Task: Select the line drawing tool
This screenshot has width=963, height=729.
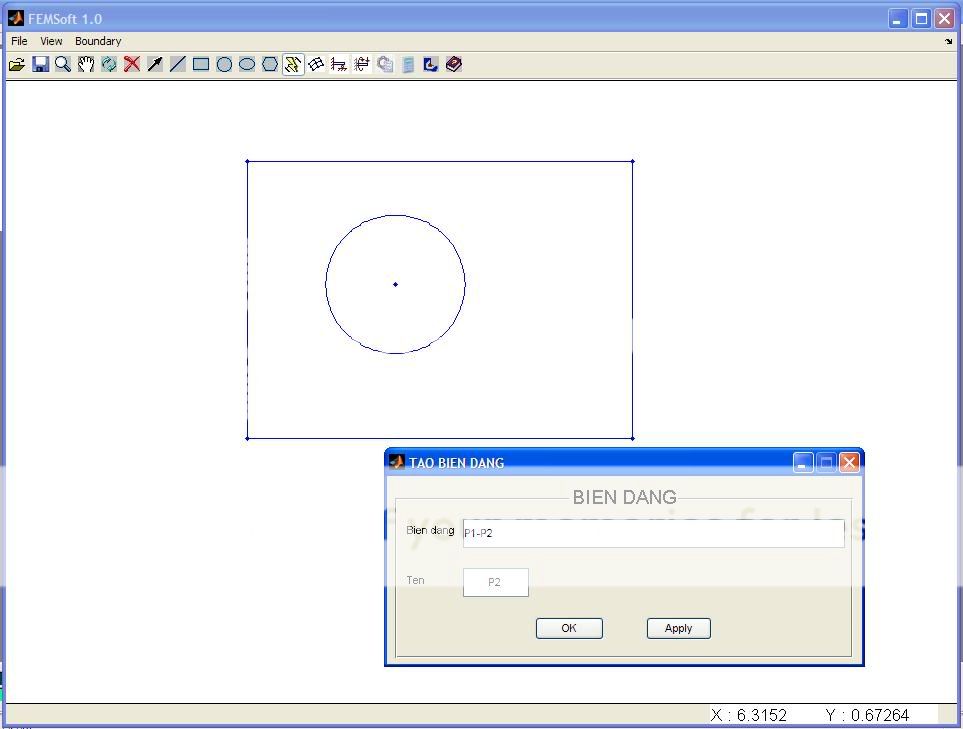Action: [178, 65]
